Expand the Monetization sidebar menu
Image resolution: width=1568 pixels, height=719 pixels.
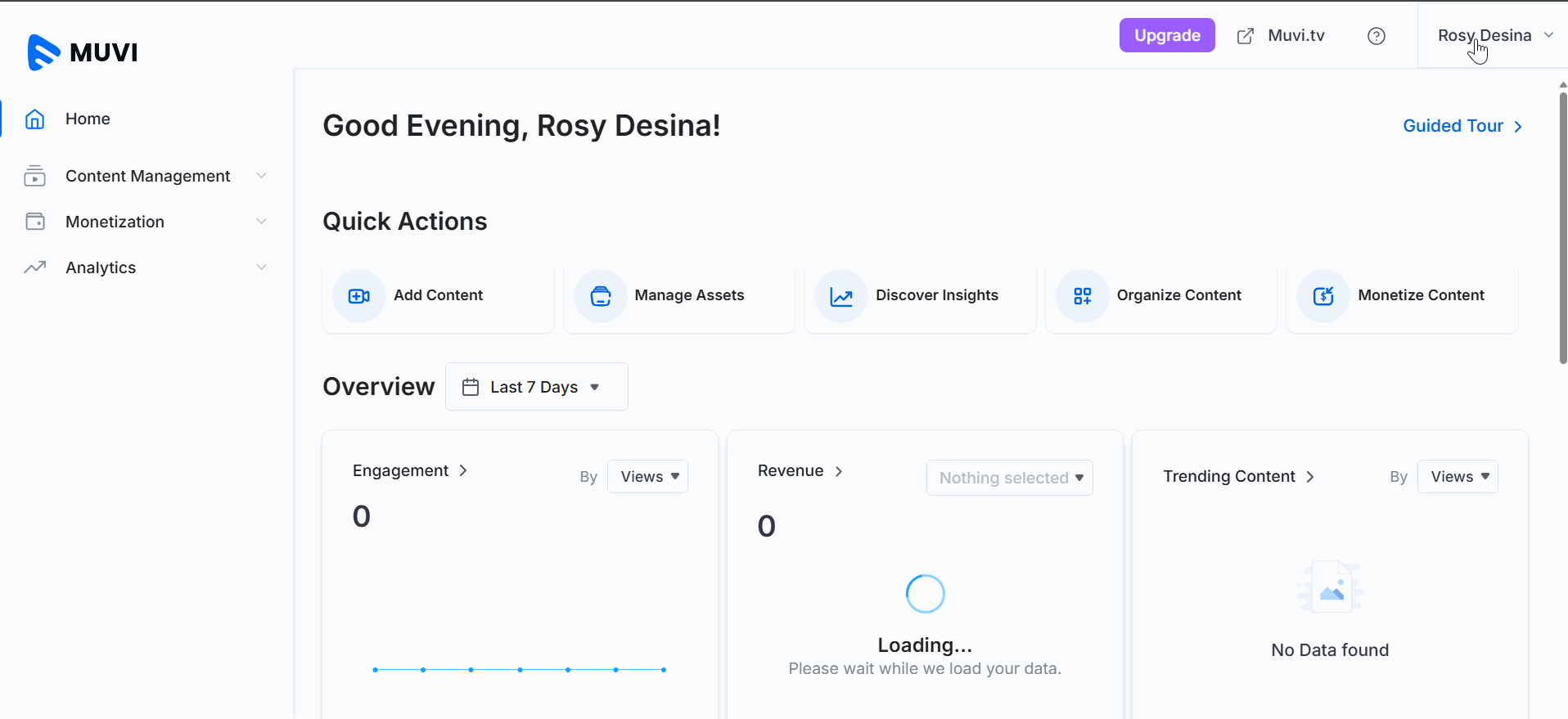coord(147,222)
